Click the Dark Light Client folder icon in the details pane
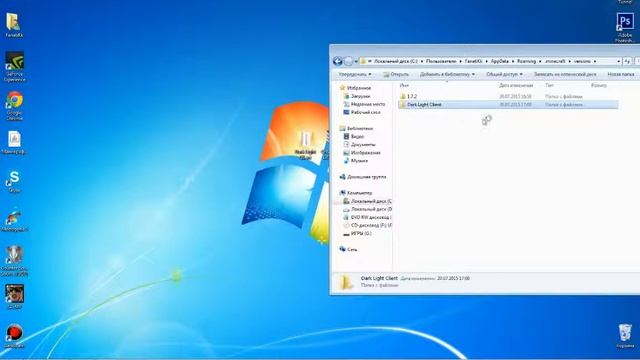Image resolution: width=640 pixels, height=360 pixels. [346, 282]
